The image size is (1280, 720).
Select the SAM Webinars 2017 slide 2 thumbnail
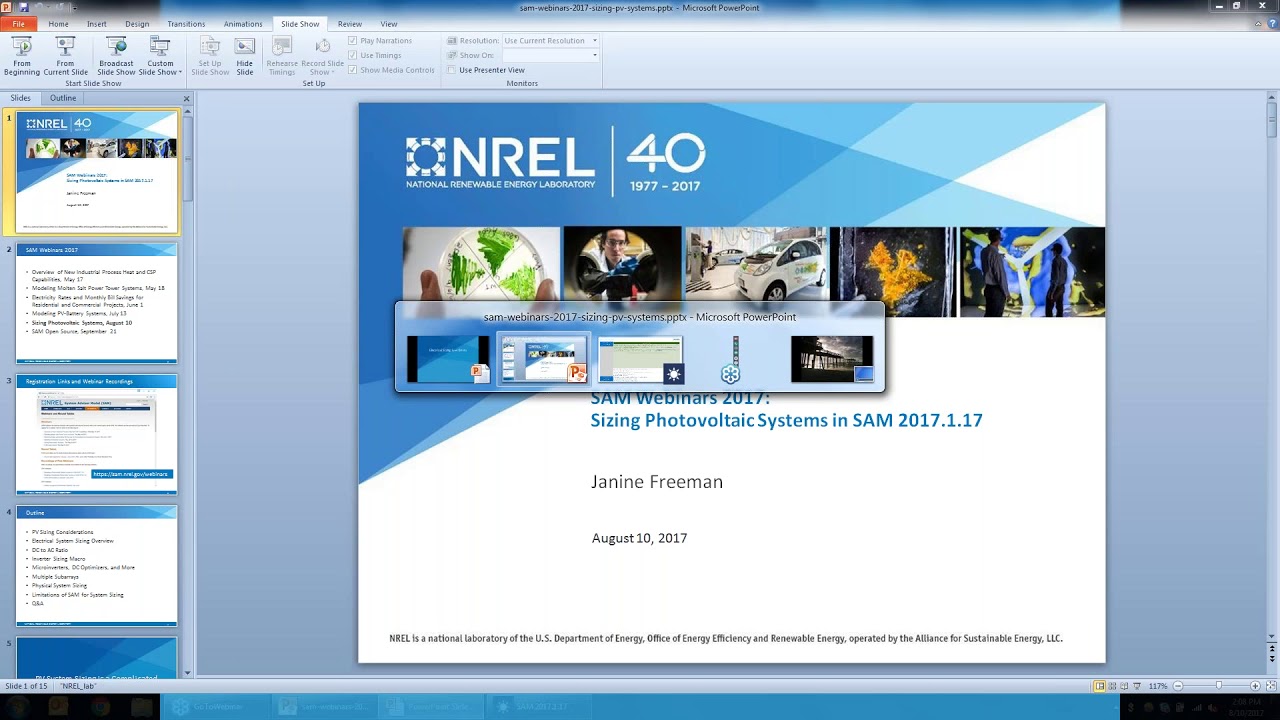(x=97, y=303)
